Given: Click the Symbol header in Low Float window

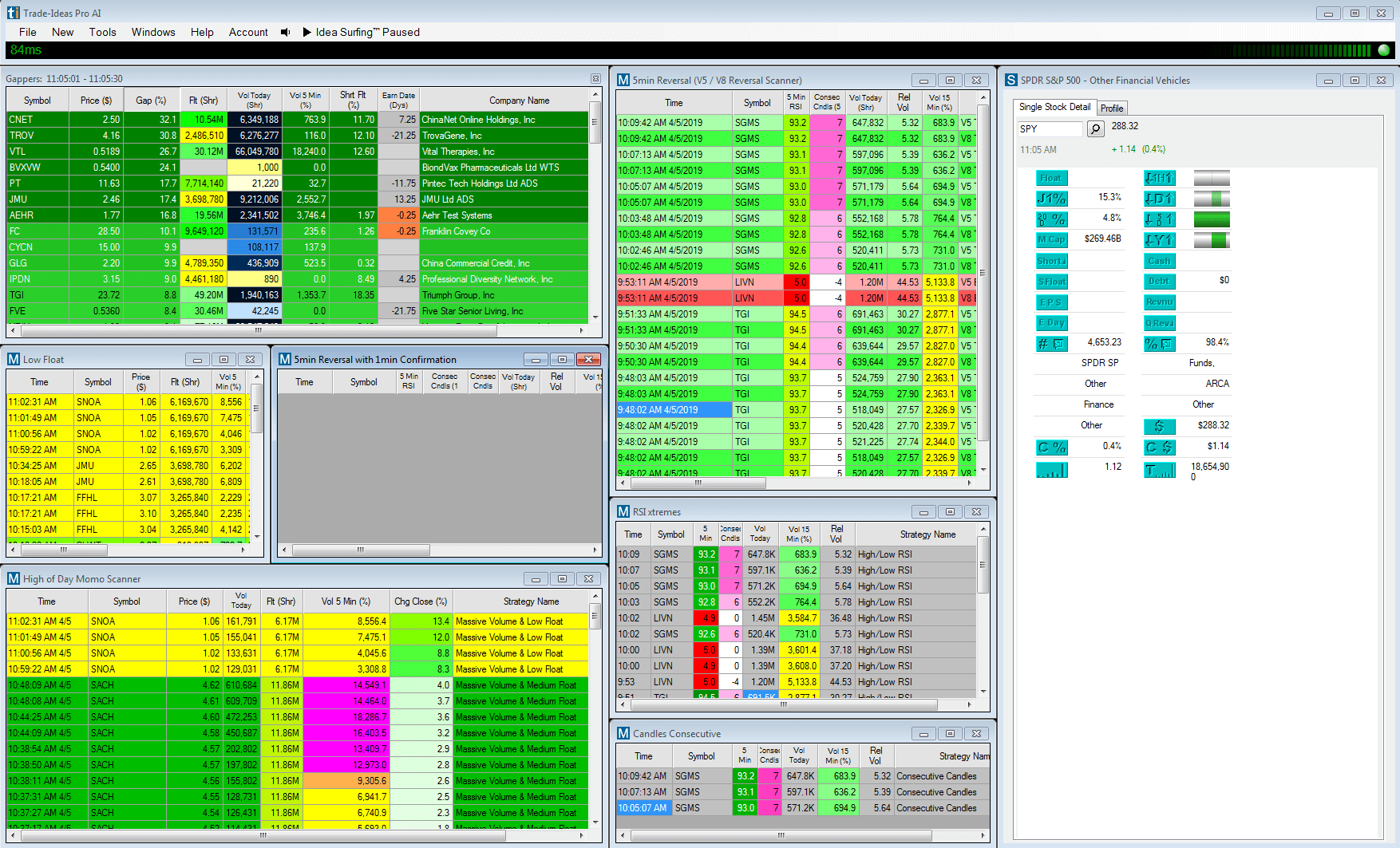Looking at the screenshot, I should click(98, 382).
